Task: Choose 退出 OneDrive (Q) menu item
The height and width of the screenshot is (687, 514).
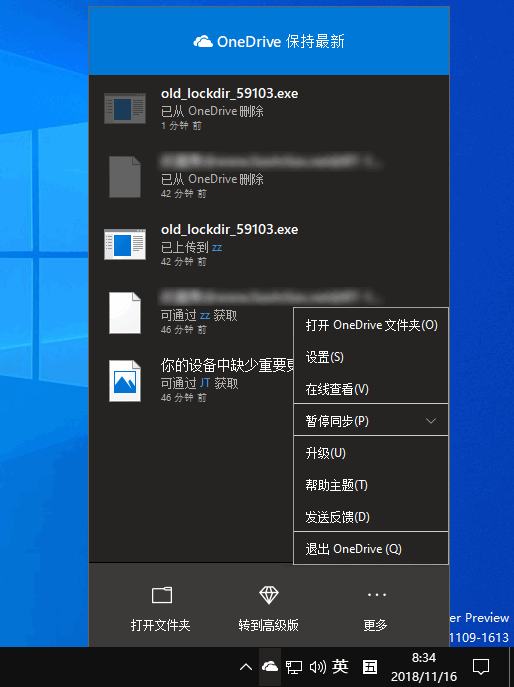Action: 371,549
